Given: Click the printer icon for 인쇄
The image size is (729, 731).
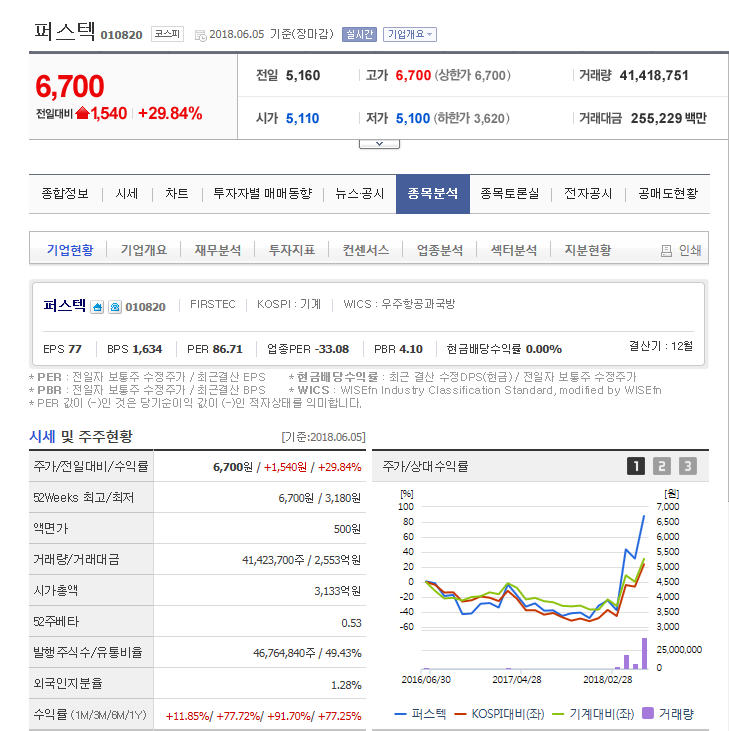Looking at the screenshot, I should 666,251.
